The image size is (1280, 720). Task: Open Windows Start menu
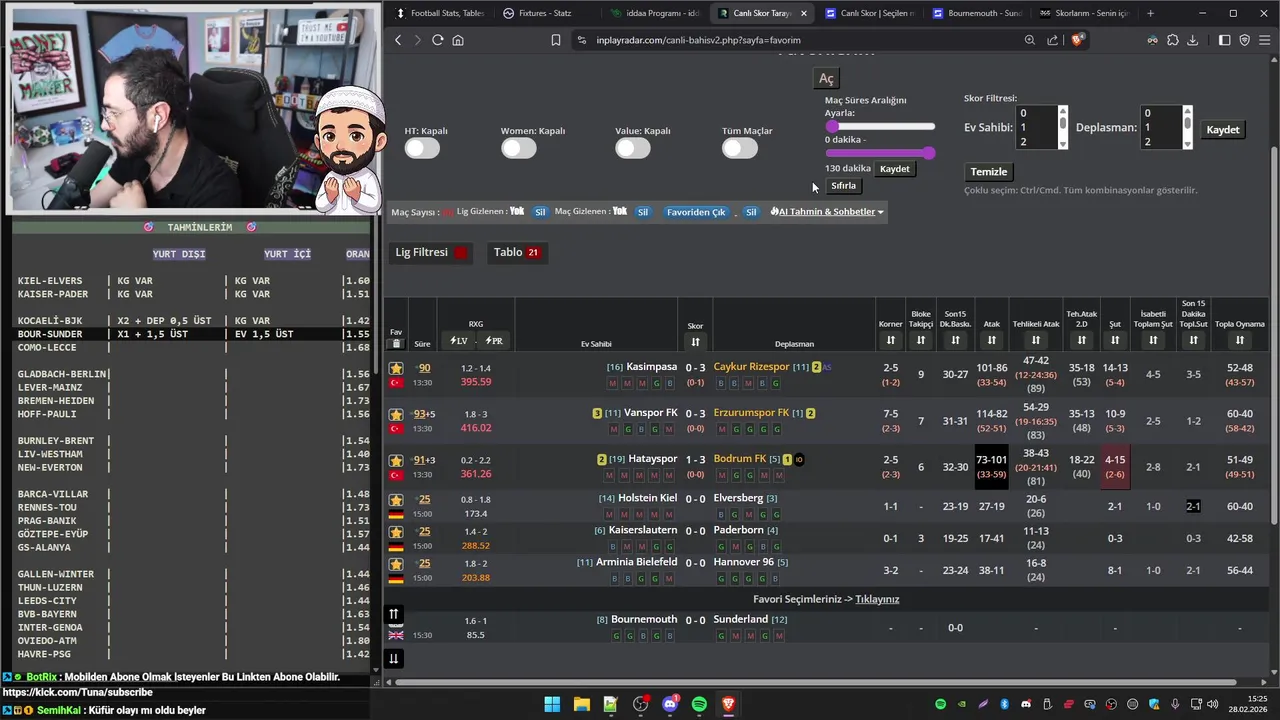(552, 704)
